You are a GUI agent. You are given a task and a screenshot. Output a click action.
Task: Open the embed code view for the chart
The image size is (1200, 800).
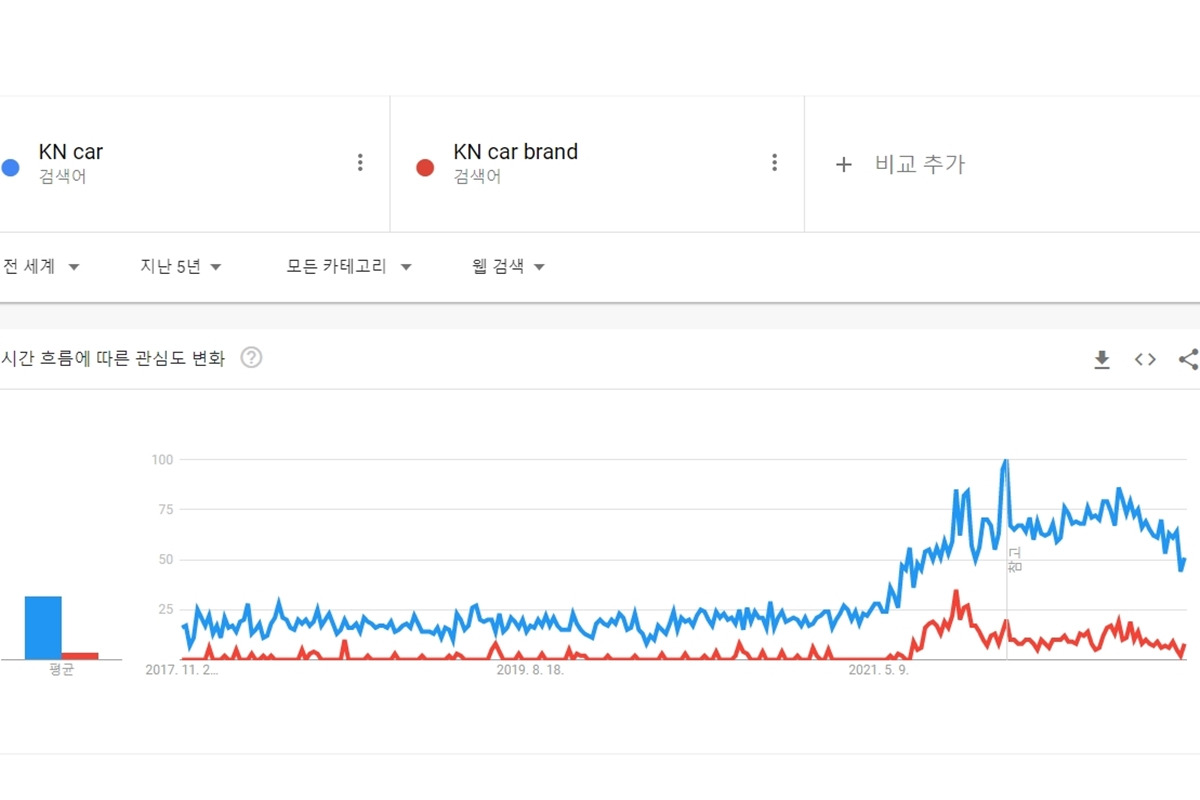tap(1144, 358)
